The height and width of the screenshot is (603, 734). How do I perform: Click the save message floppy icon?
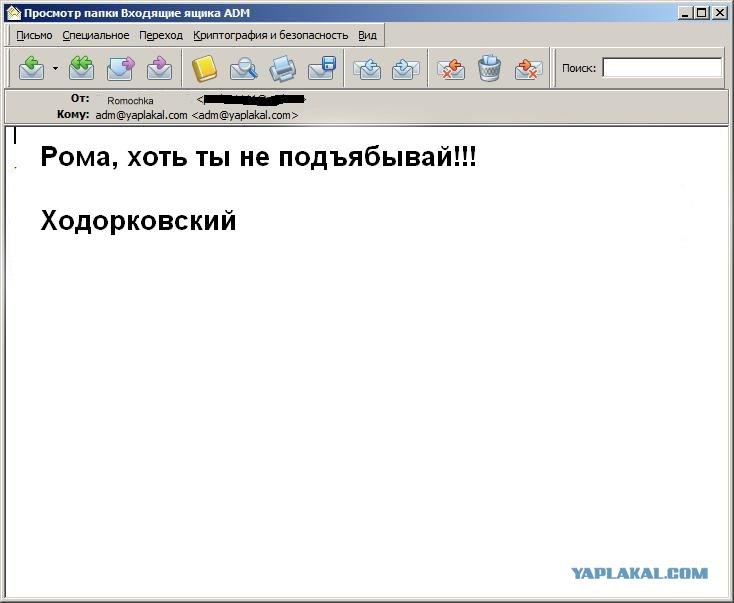(322, 68)
